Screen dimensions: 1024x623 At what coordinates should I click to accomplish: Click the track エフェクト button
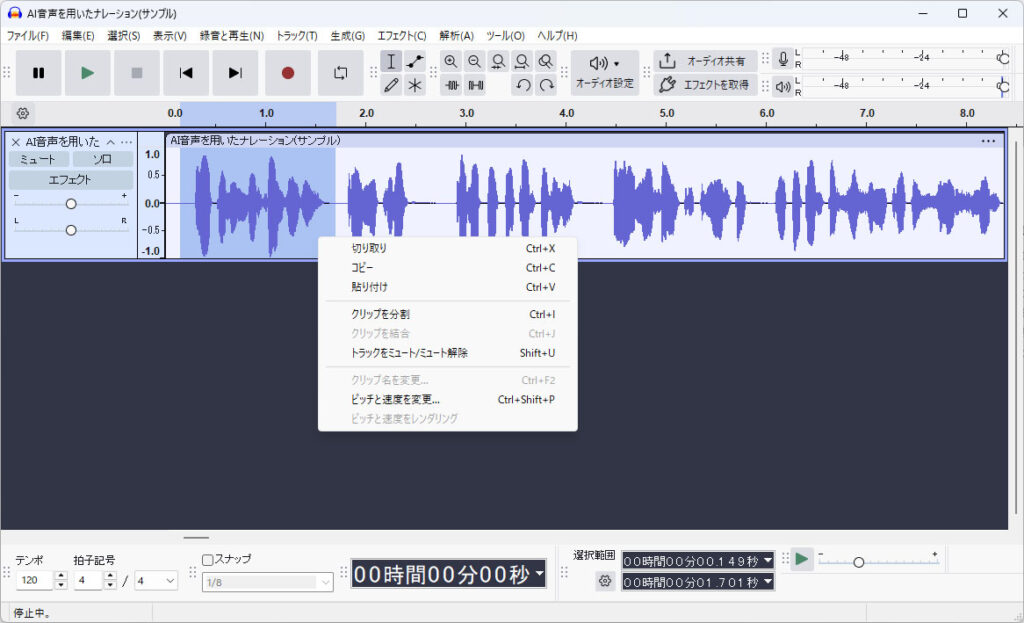tap(71, 180)
